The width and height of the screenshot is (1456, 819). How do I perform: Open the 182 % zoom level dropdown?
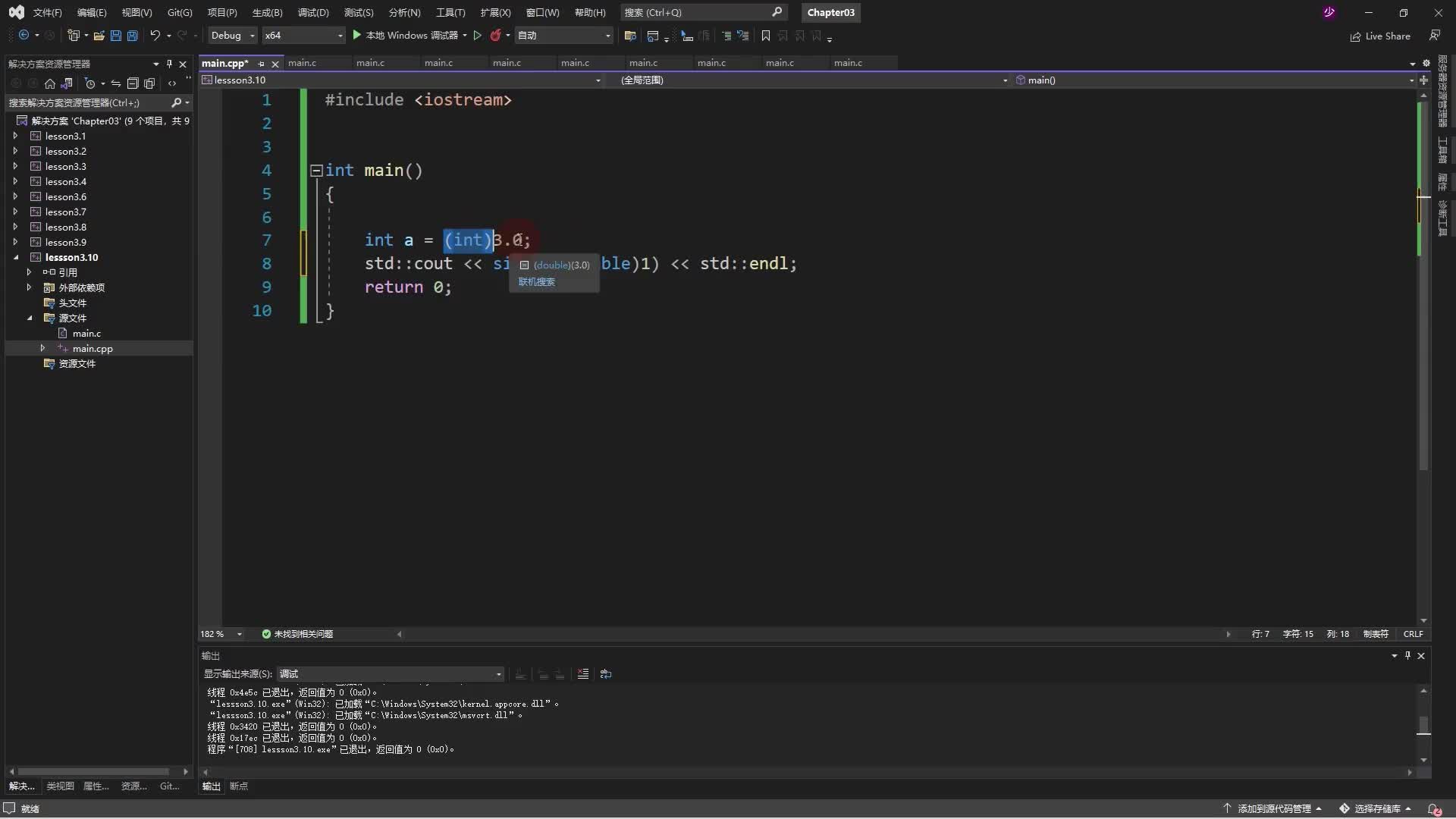pyautogui.click(x=221, y=634)
